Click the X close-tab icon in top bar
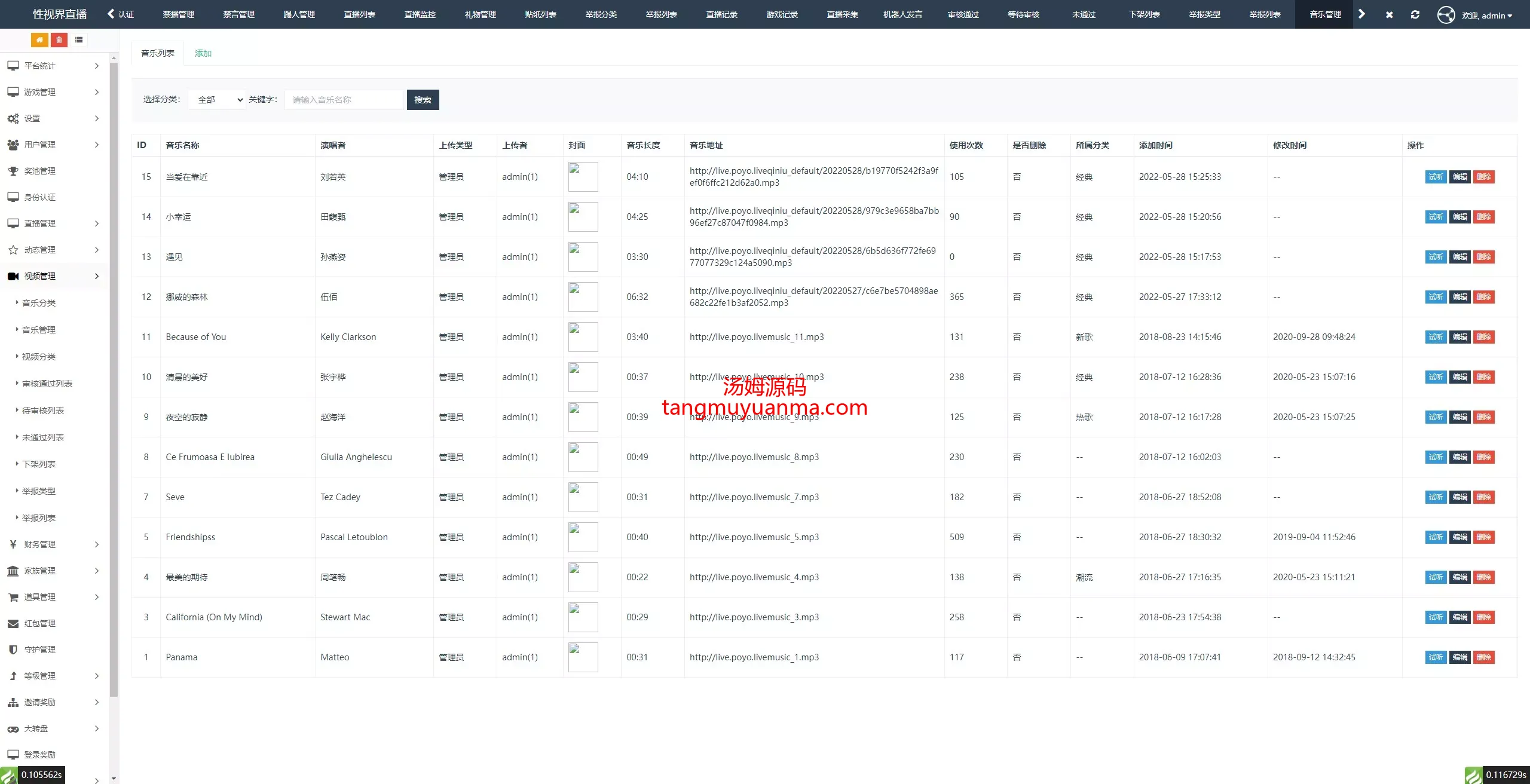 [1389, 14]
